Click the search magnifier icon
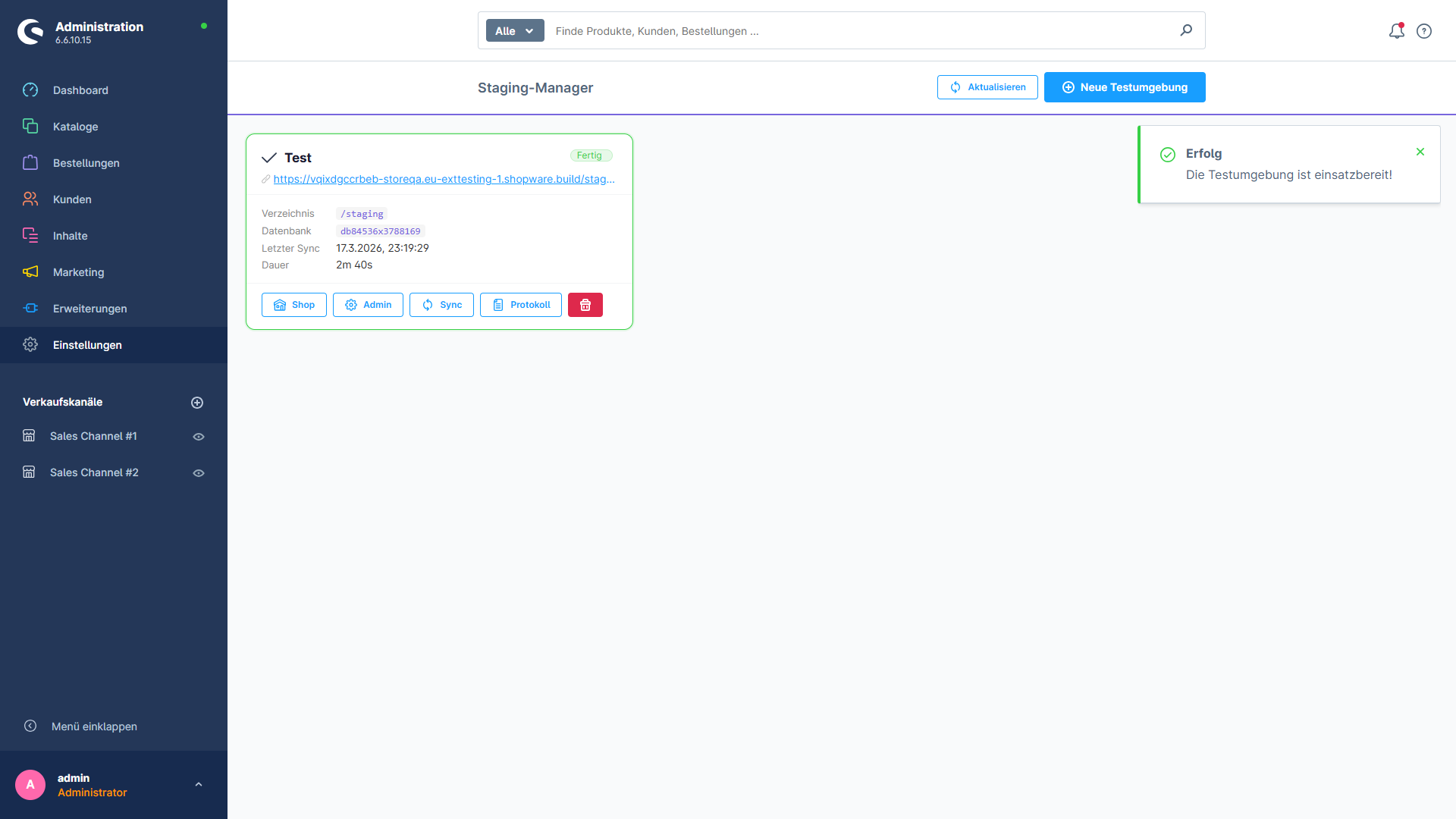The image size is (1456, 819). pos(1186,30)
